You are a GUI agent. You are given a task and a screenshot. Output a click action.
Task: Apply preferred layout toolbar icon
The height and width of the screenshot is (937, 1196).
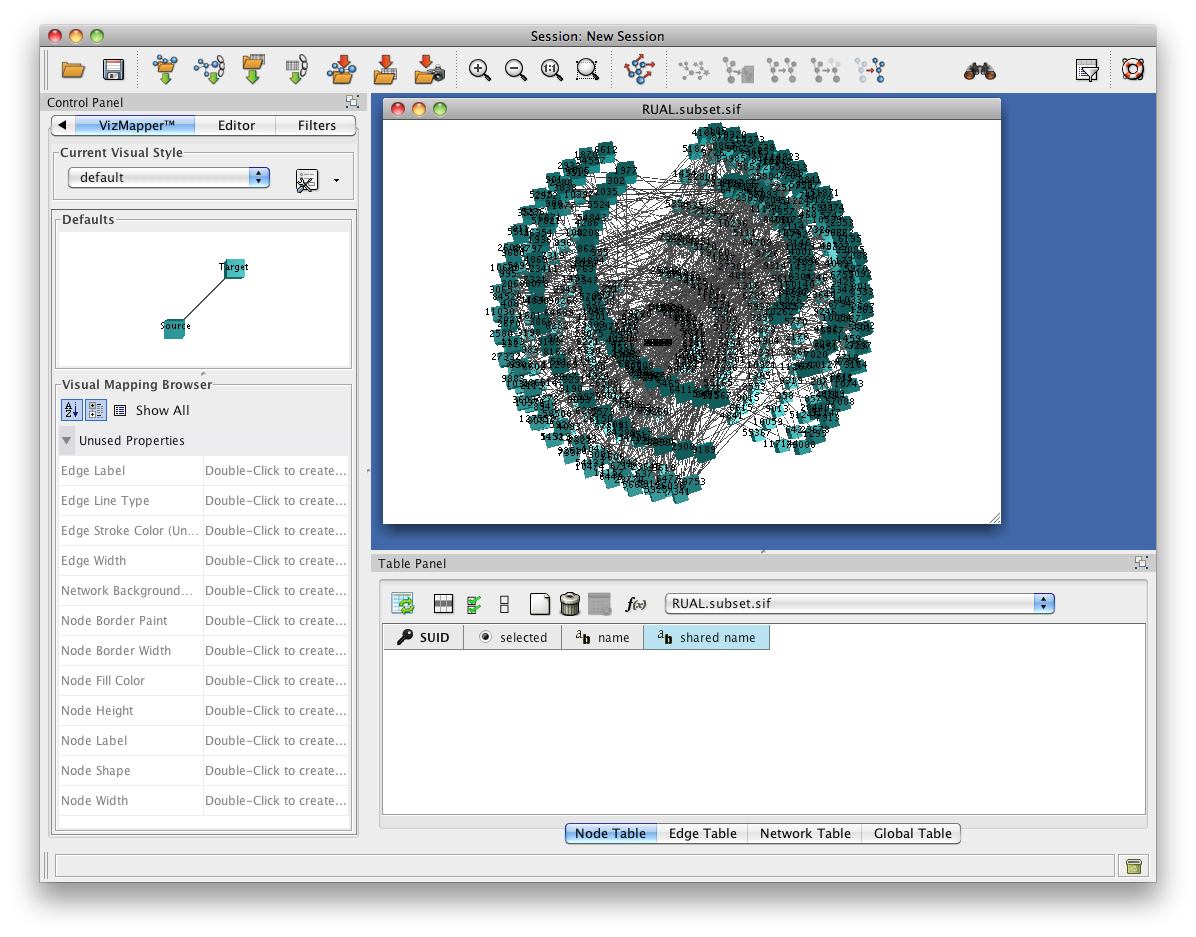click(x=639, y=70)
